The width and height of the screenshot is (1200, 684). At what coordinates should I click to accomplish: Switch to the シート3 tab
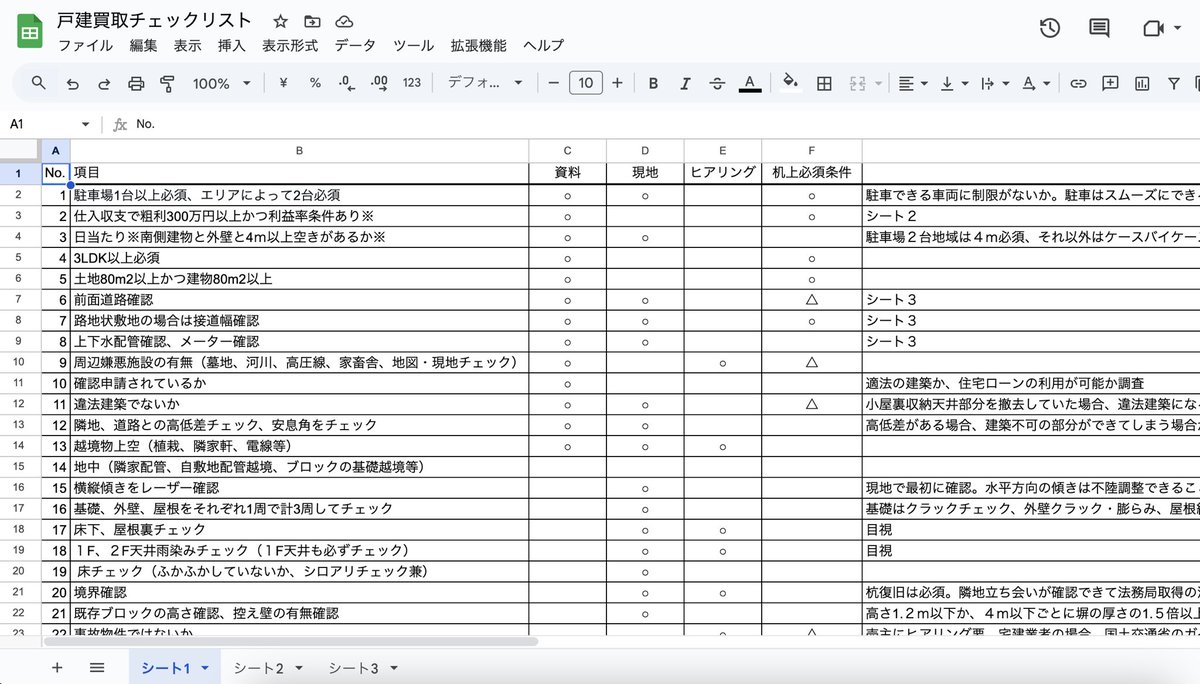[x=353, y=667]
